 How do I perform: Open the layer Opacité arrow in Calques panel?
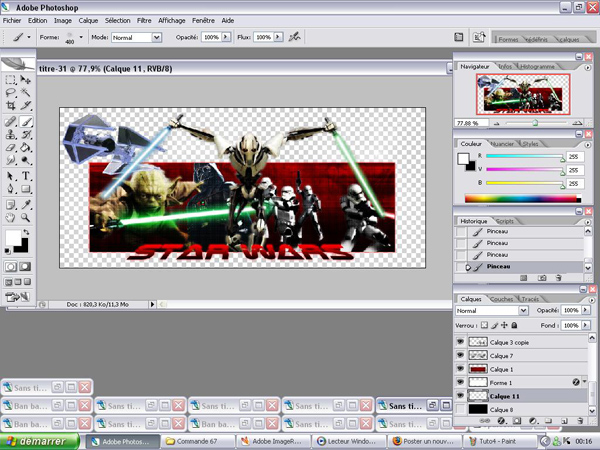[x=585, y=310]
